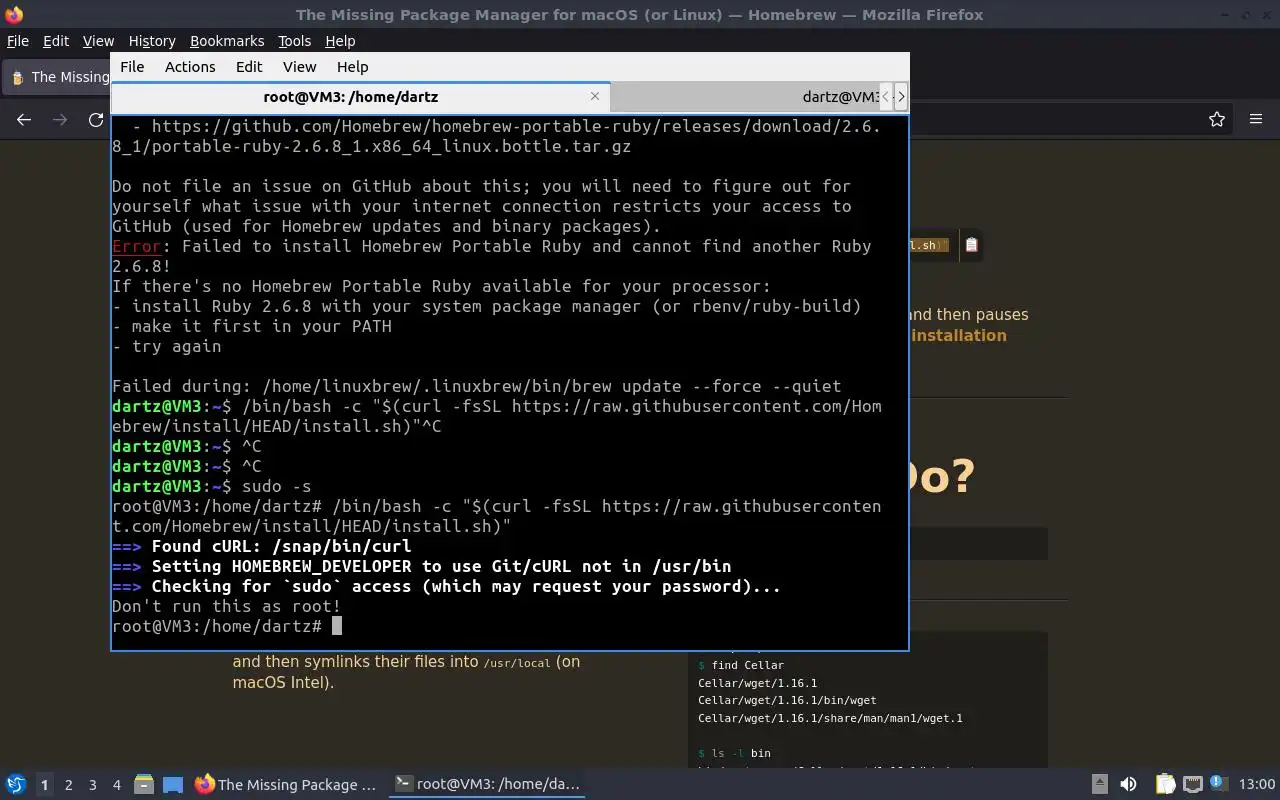Switch to workspace 2

(68, 785)
